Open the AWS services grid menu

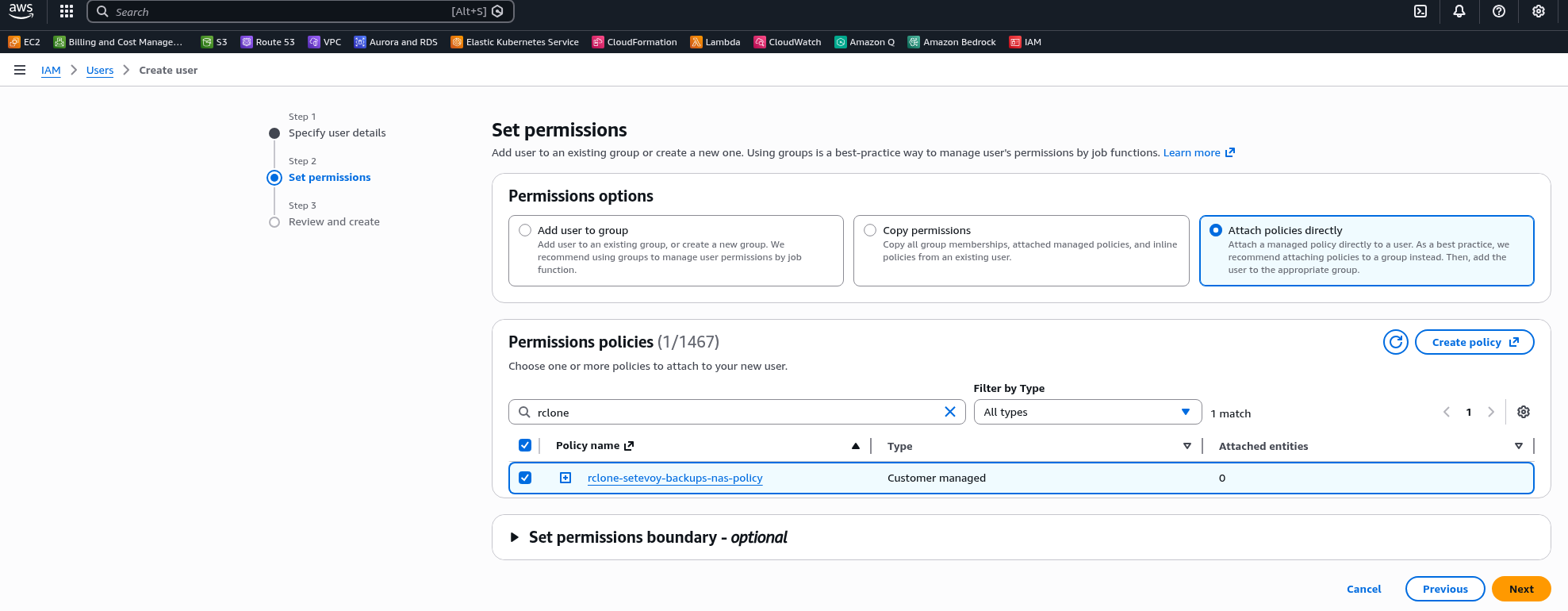[x=67, y=11]
